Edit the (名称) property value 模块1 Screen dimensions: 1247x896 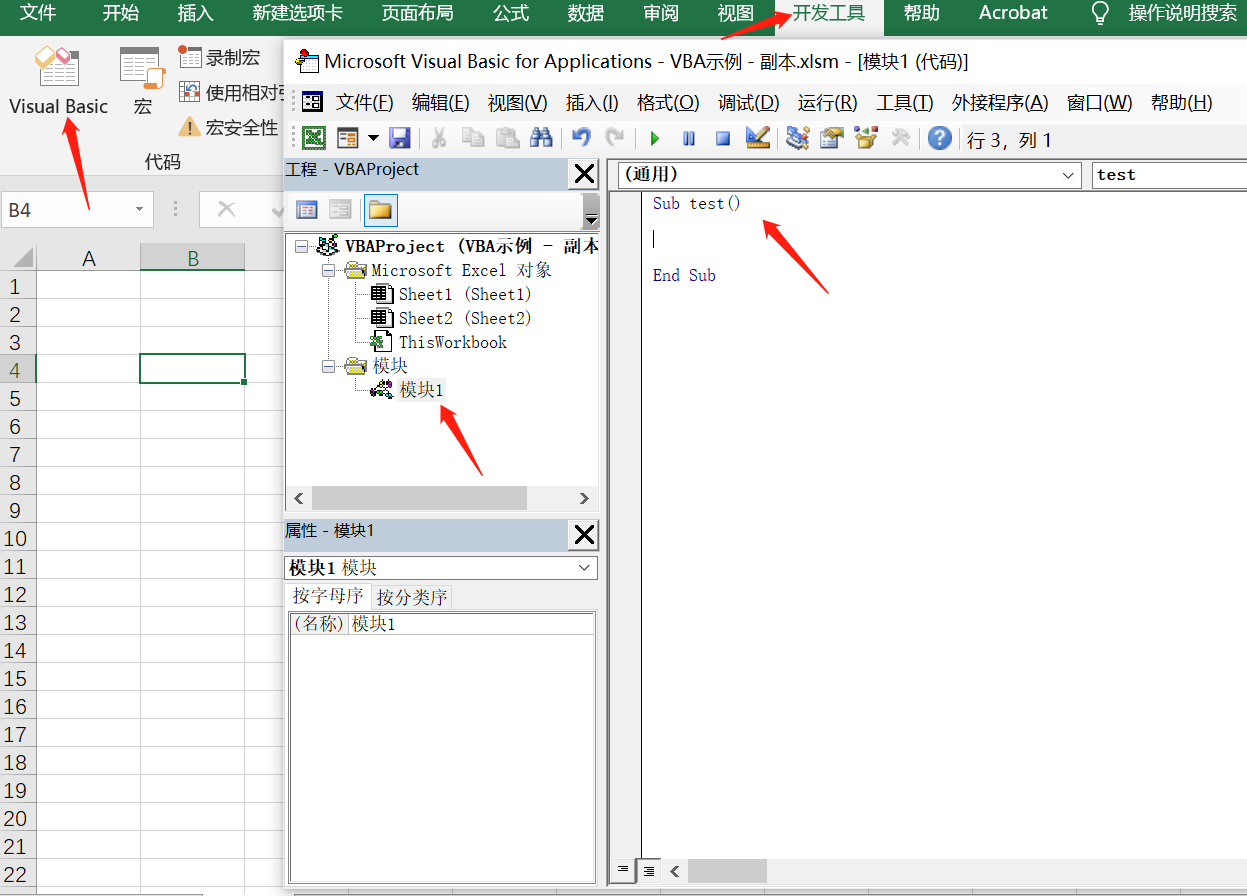(x=471, y=624)
